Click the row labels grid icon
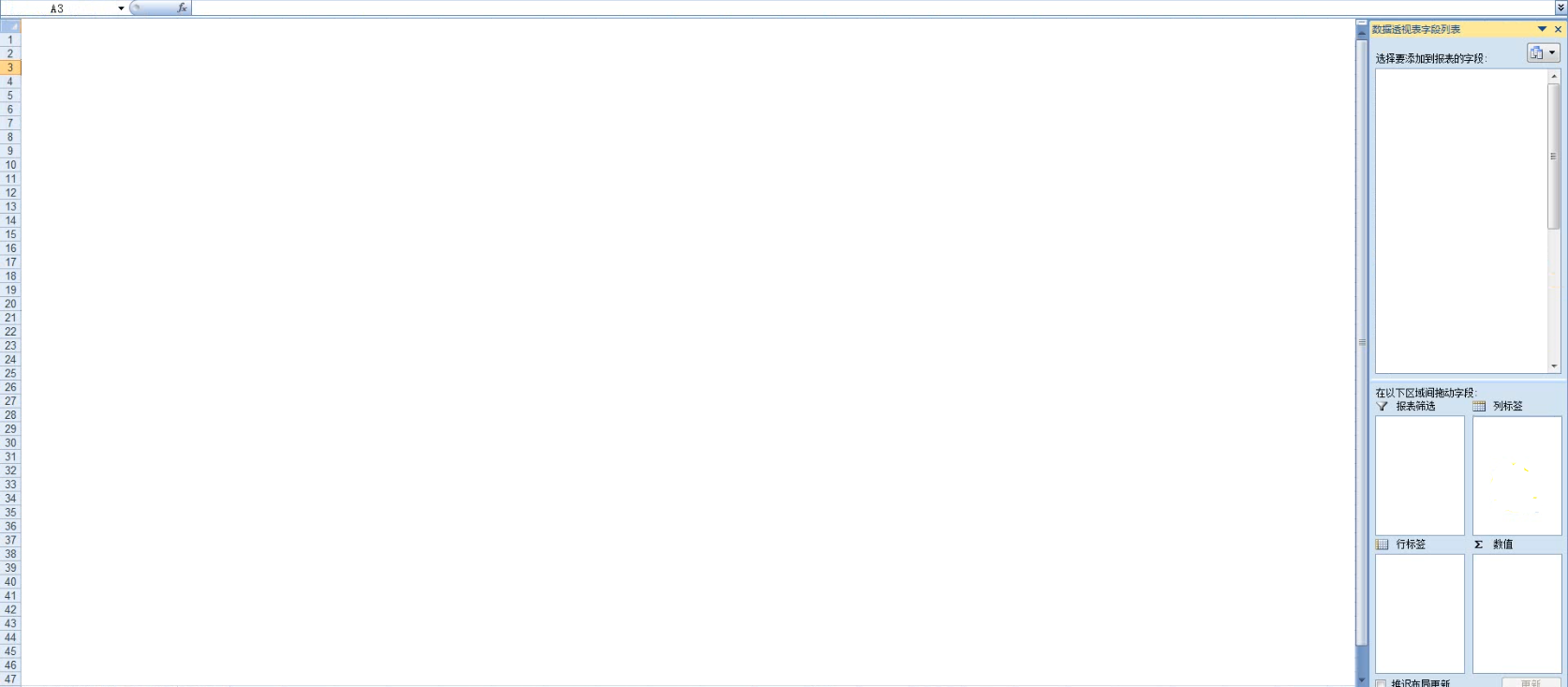This screenshot has height=687, width=1568. pos(1383,545)
